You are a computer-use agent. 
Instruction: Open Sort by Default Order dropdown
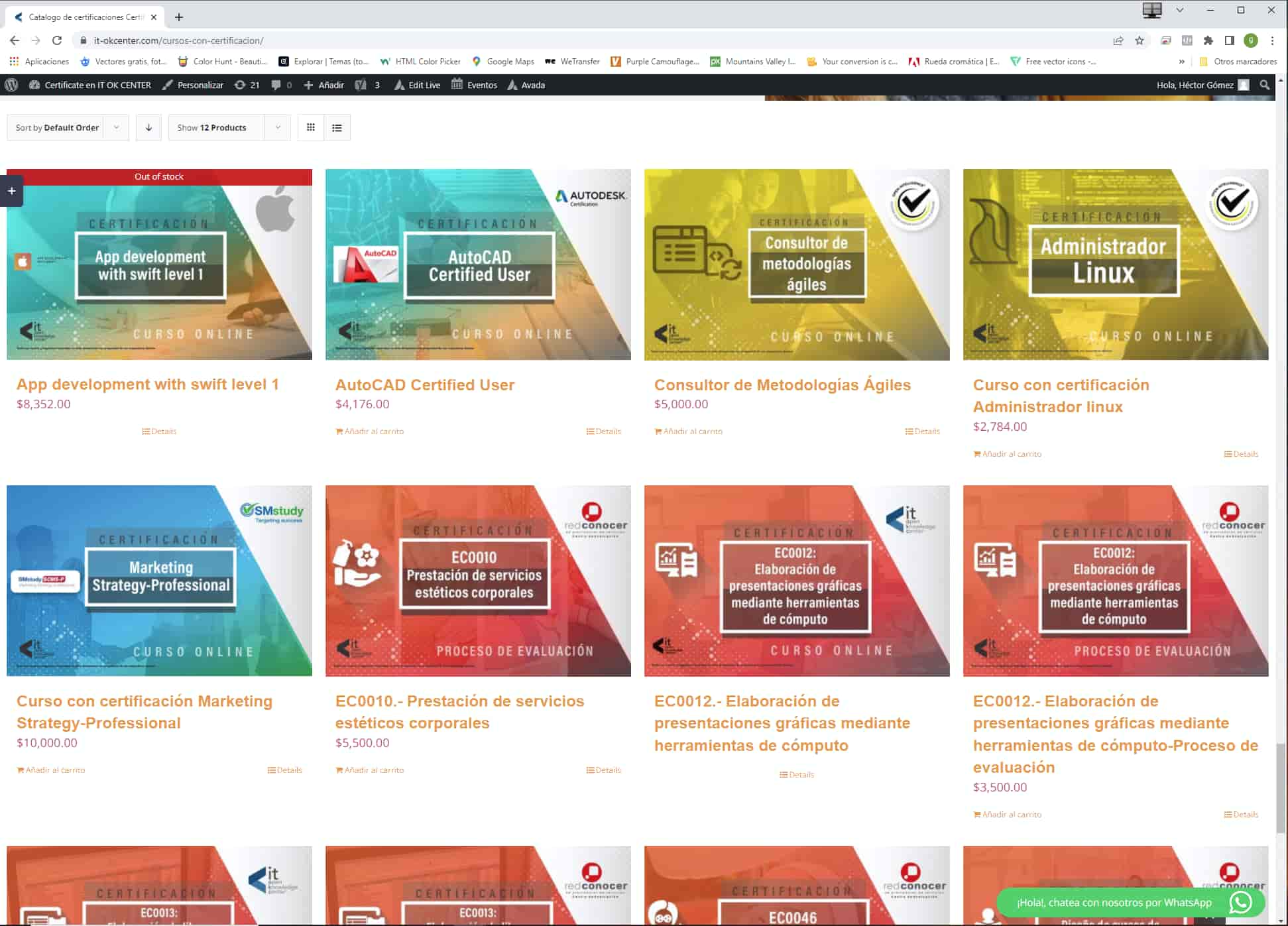click(x=66, y=127)
